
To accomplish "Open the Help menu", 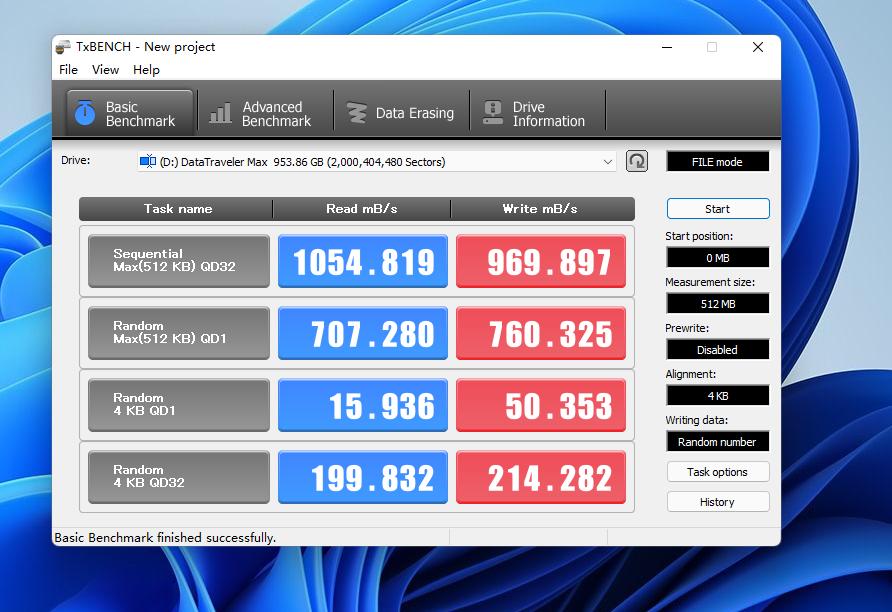I will (146, 69).
